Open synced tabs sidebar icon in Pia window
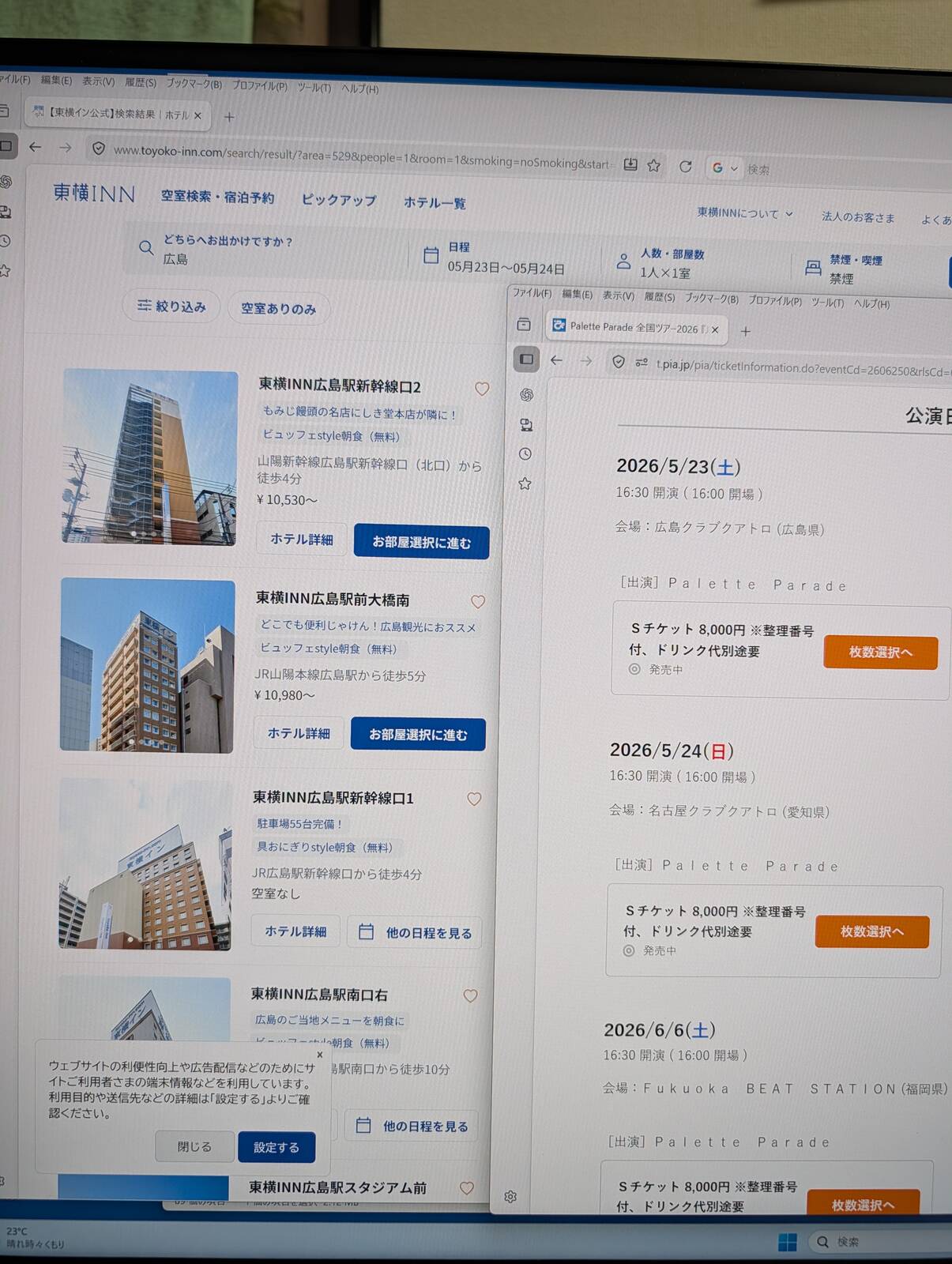The image size is (952, 1264). 526,425
